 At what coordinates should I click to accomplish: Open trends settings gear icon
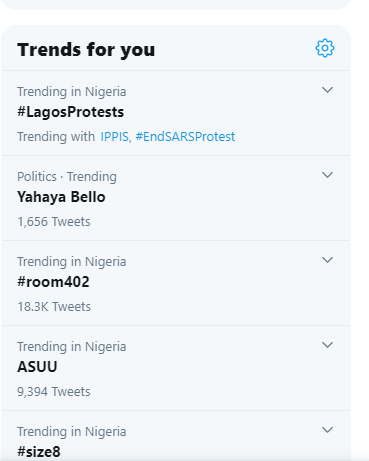325,48
